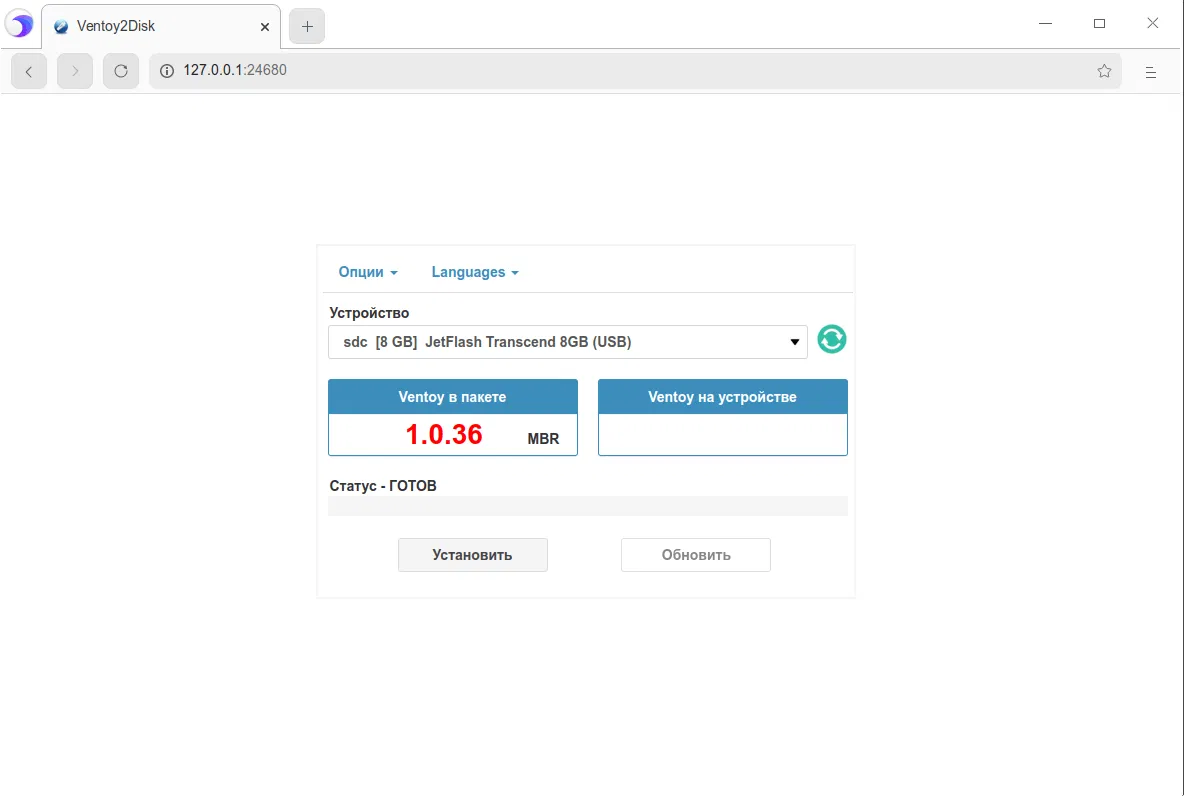Viewport: 1184px width, 796px height.
Task: Close the Ventoy2Disk tab
Action: click(264, 27)
